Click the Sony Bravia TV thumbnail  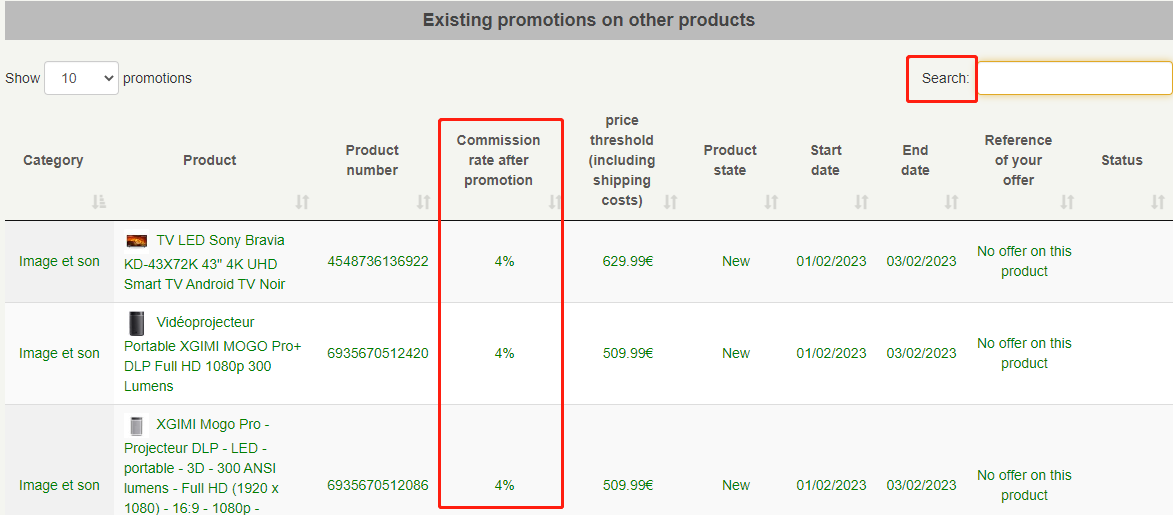[x=137, y=241]
